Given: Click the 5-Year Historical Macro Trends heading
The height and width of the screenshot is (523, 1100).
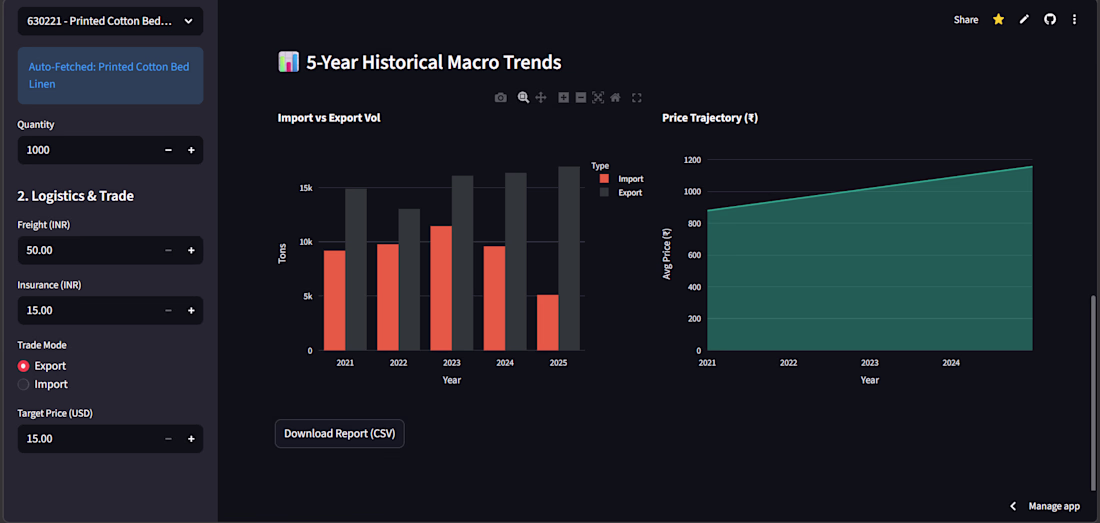Looking at the screenshot, I should point(434,62).
